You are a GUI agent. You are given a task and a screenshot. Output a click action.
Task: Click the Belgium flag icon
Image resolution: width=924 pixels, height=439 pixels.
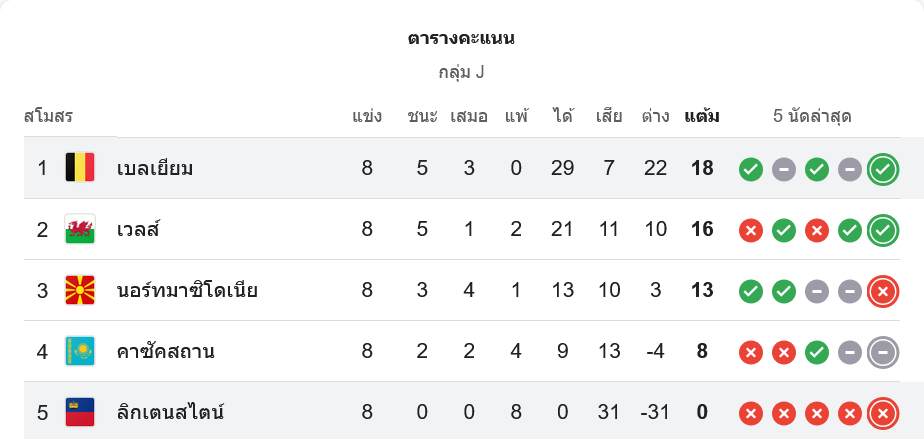click(79, 168)
